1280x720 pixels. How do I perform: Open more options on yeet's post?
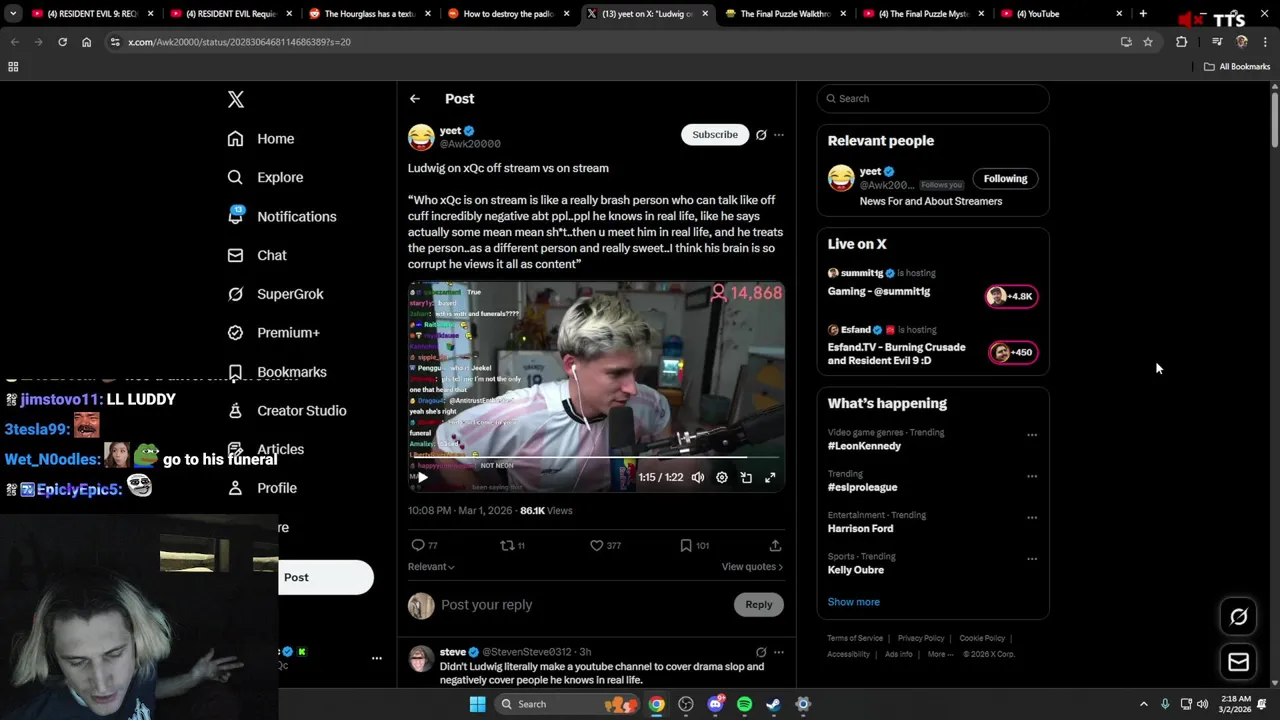coord(779,135)
